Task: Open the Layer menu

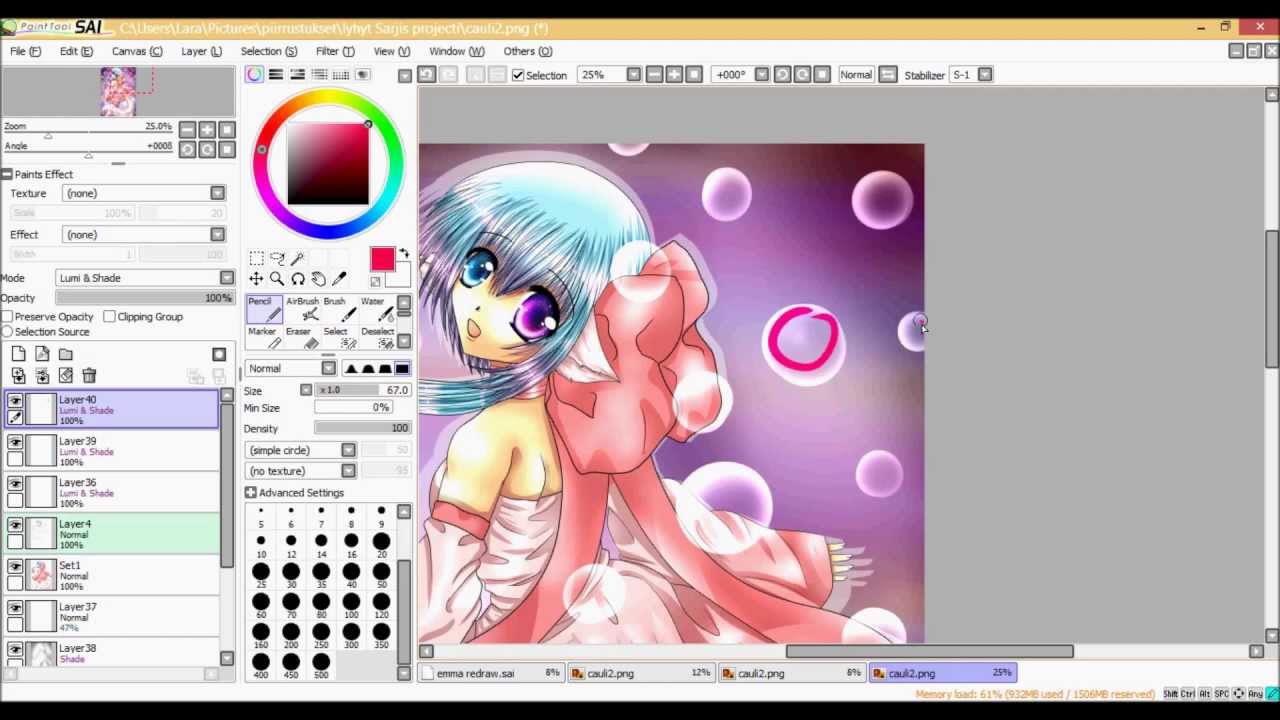Action: click(x=201, y=51)
